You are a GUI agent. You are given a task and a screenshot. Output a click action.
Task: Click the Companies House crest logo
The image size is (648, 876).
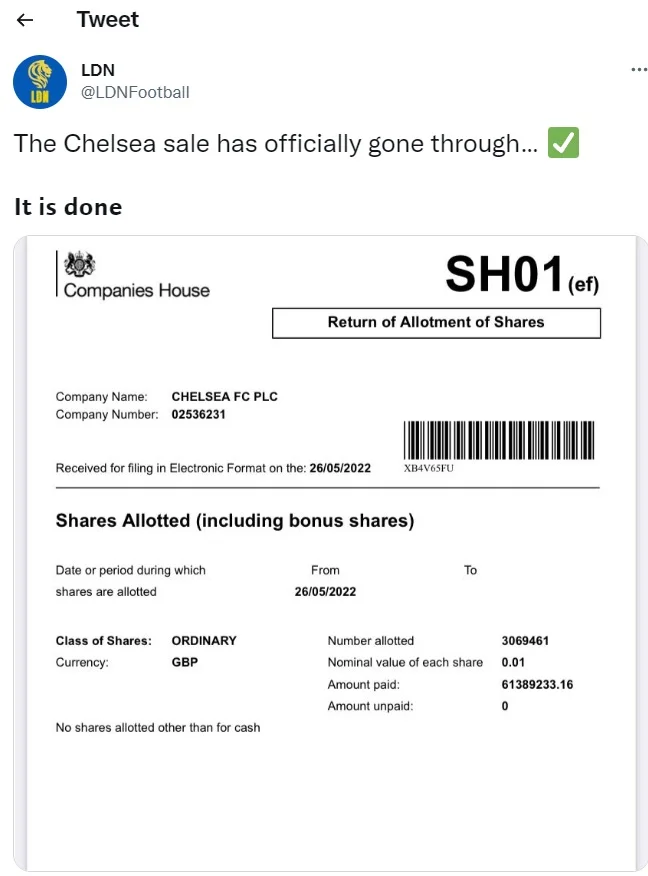tap(78, 266)
